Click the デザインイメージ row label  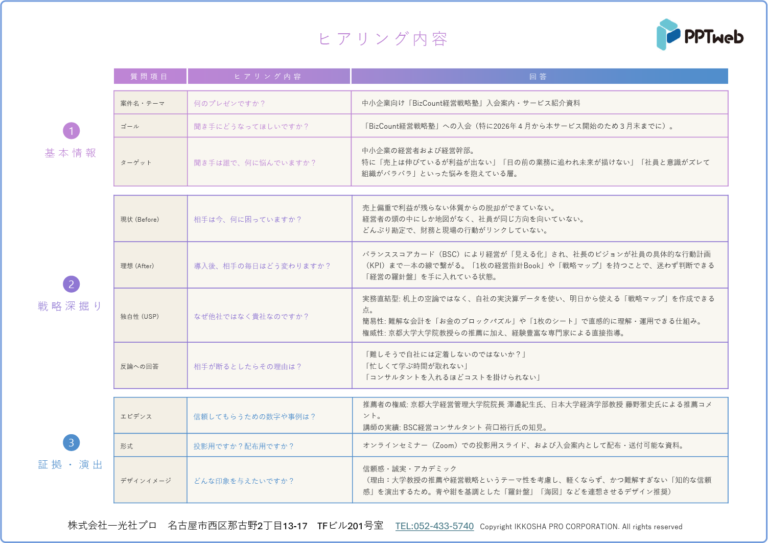click(x=146, y=481)
